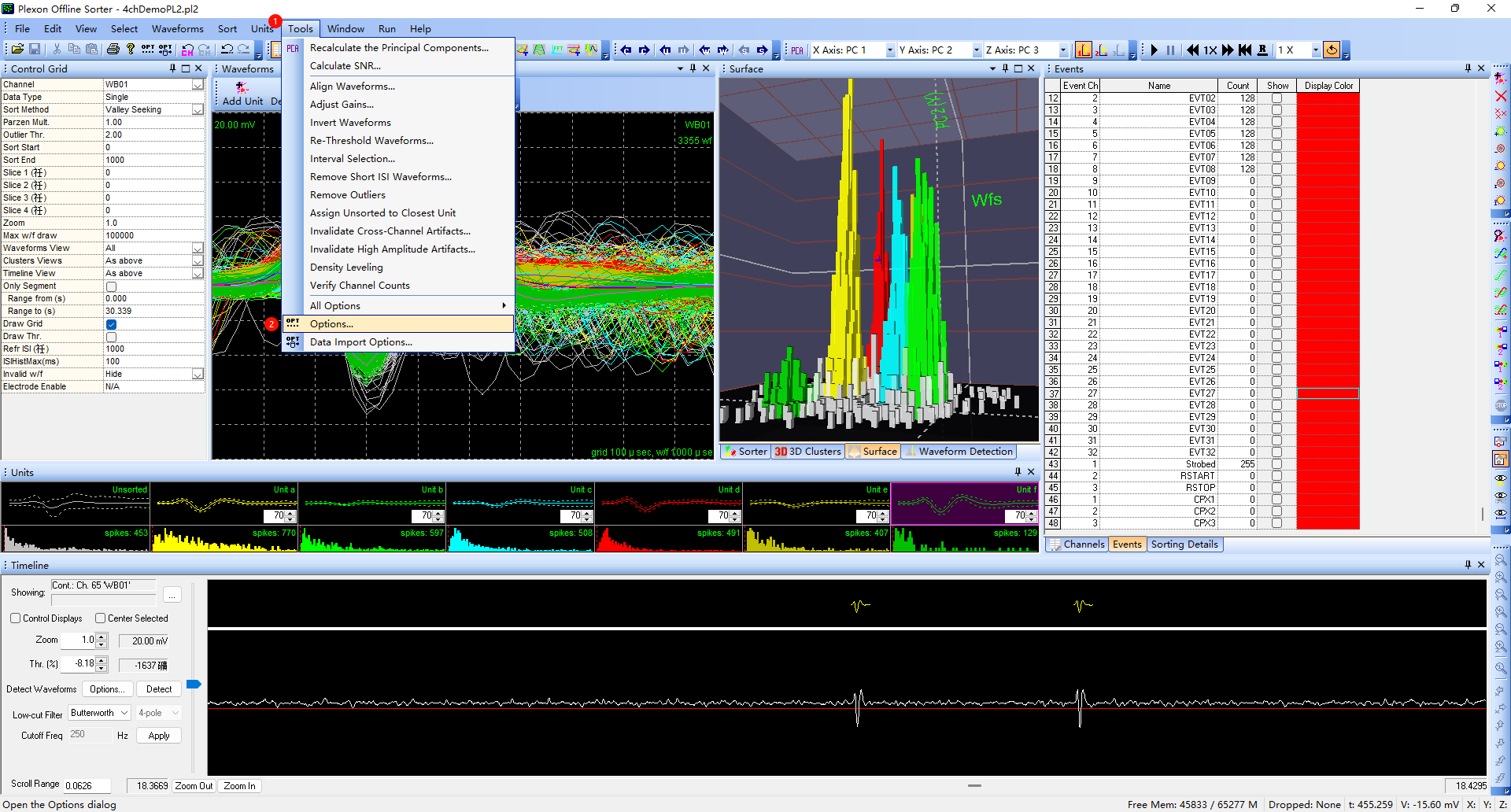The image size is (1511, 812).
Task: Click the Undo arrow icon
Action: click(227, 50)
